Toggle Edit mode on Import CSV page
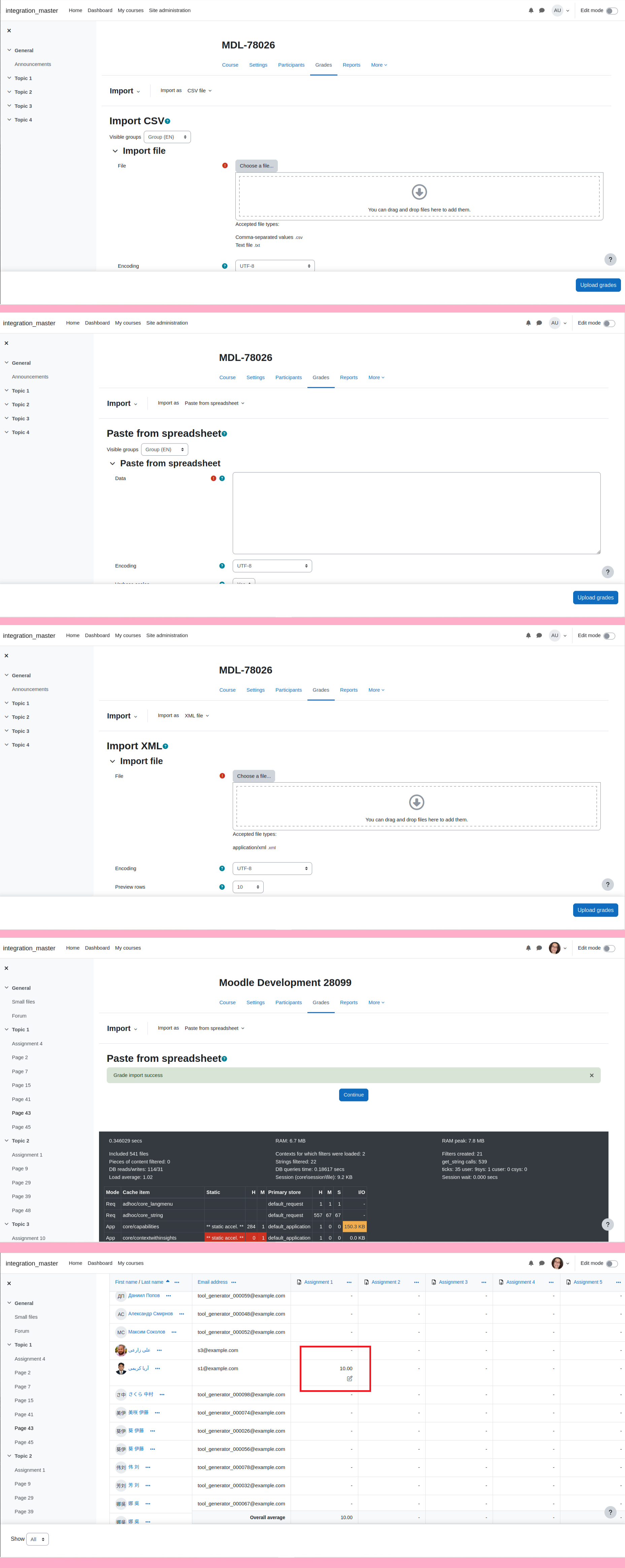Viewport: 625px width, 1568px height. click(612, 10)
